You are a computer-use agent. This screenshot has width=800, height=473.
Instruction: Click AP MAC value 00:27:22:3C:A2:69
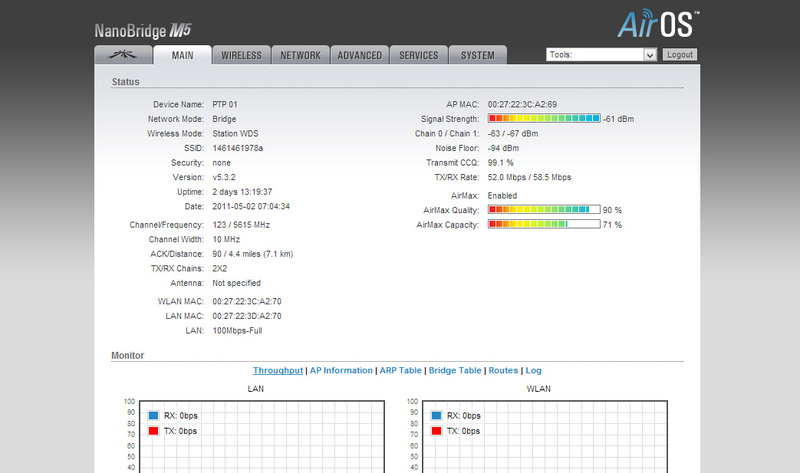(x=522, y=104)
